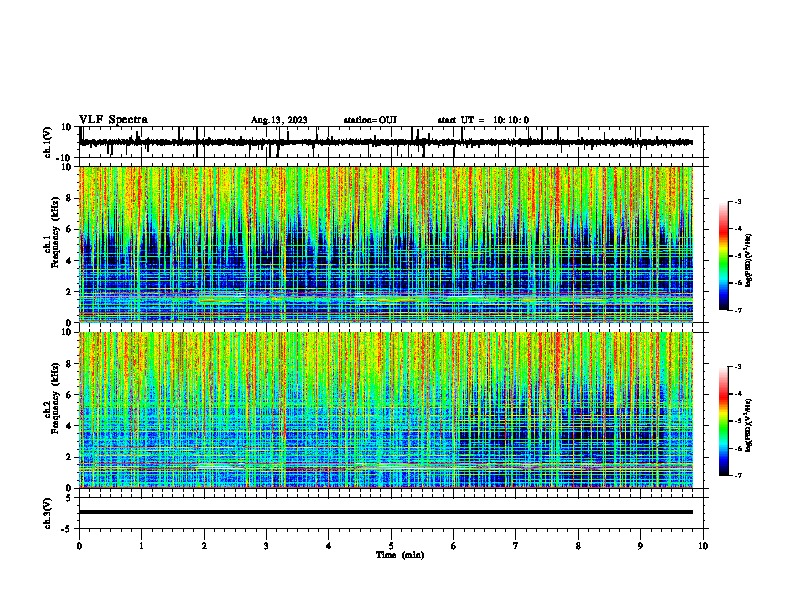Viewport: 792px width, 612px height.
Task: Click time axis tick label "3"
Action: coord(266,546)
